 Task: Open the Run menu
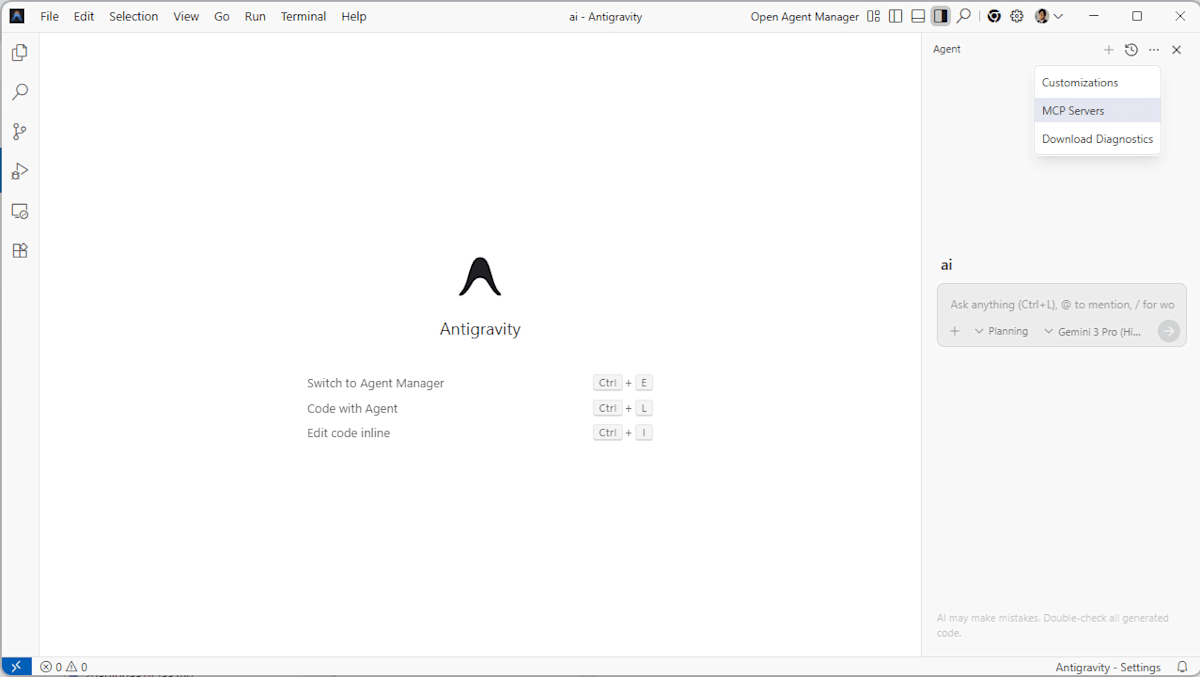(255, 16)
